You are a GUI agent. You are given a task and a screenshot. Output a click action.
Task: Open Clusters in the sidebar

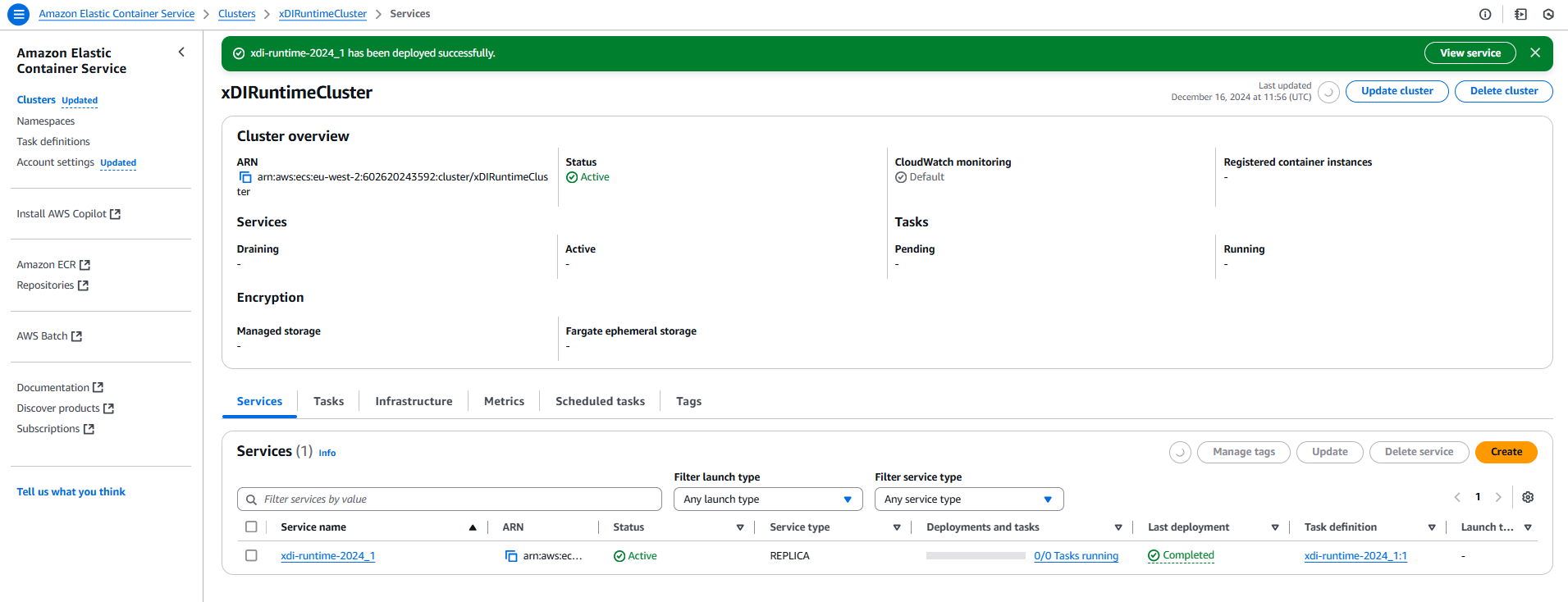36,100
